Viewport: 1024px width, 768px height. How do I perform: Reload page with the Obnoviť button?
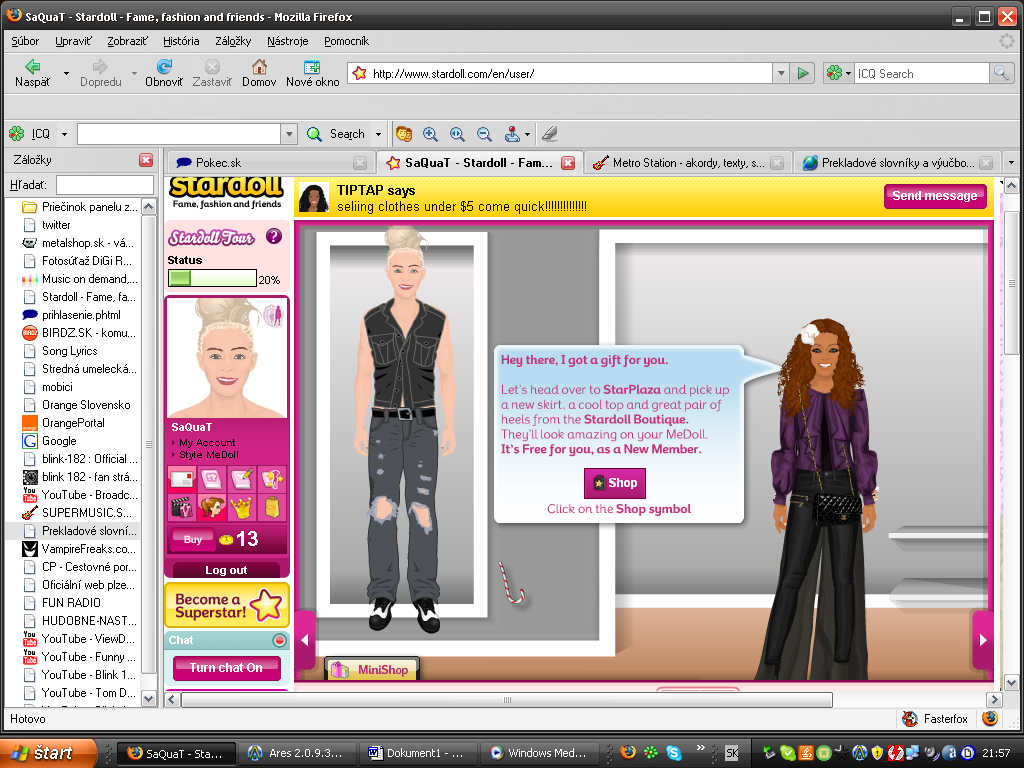point(164,73)
